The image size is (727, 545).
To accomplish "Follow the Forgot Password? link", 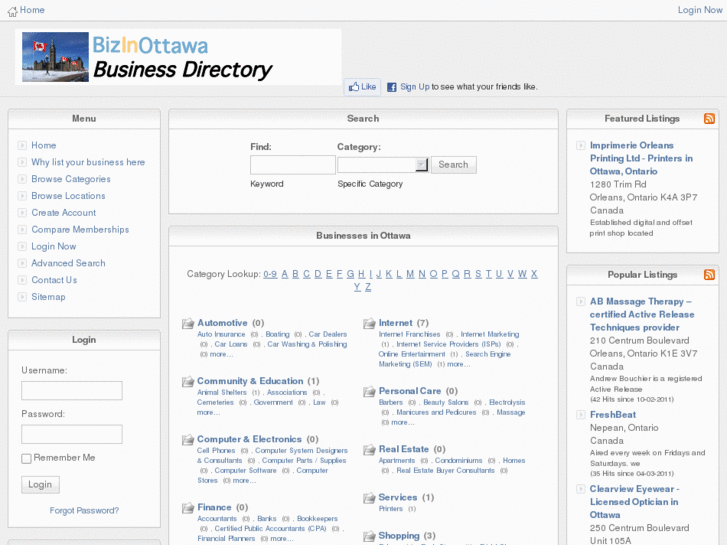I will click(x=84, y=511).
